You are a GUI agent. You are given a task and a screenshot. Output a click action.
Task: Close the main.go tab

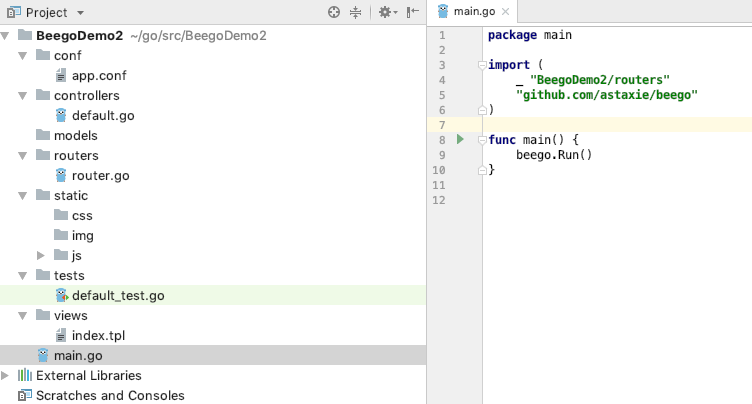pos(506,12)
